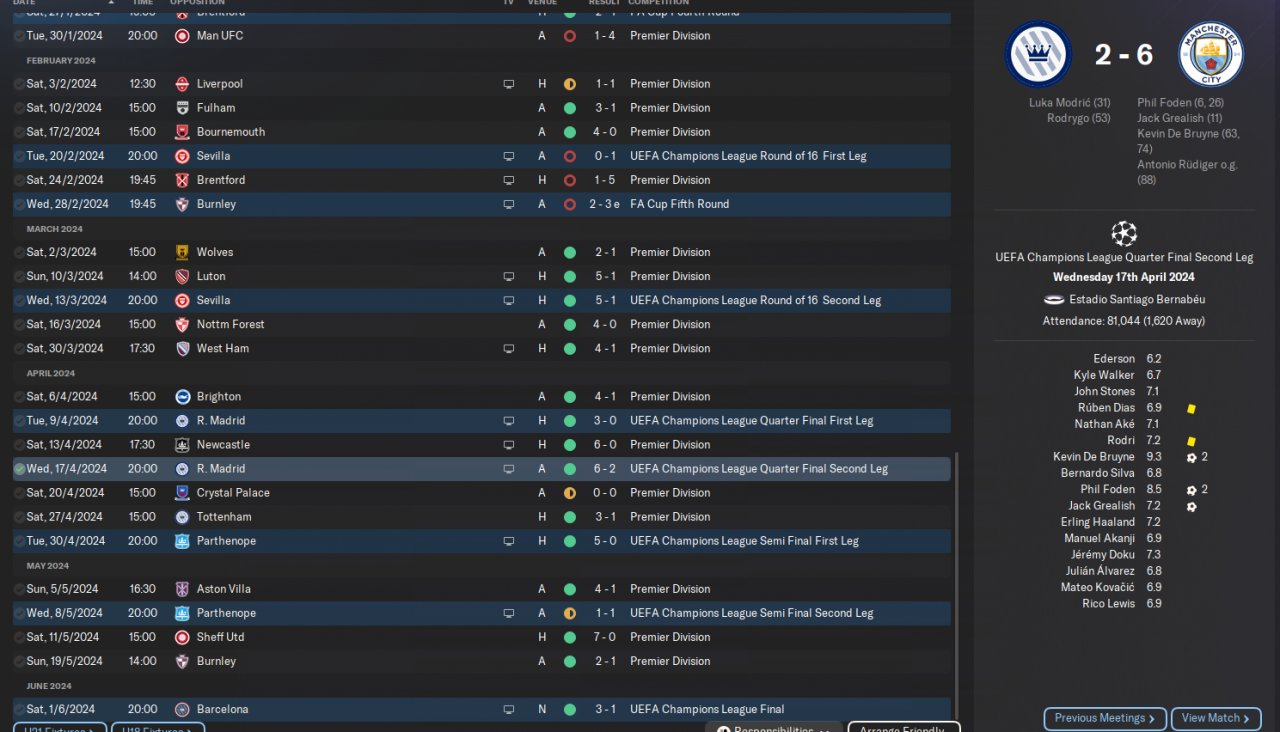Screen dimensions: 1280x732
Task: Click Kevin De Bruyne's goal icon
Action: (x=1191, y=457)
